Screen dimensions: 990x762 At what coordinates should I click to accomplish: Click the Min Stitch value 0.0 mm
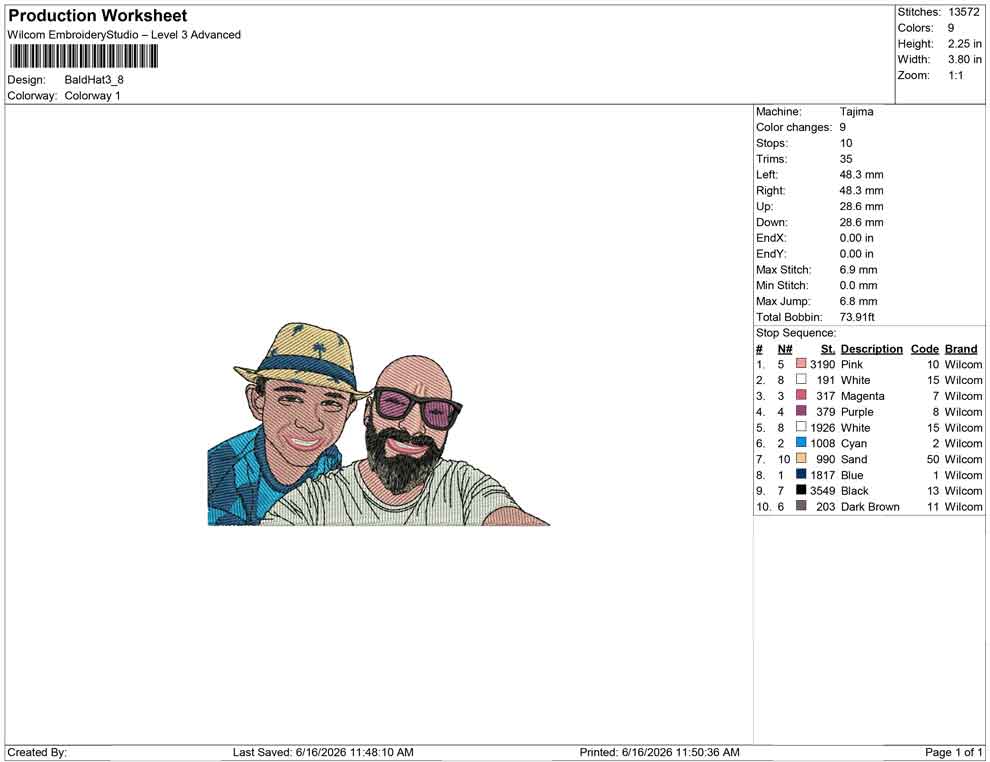859,285
